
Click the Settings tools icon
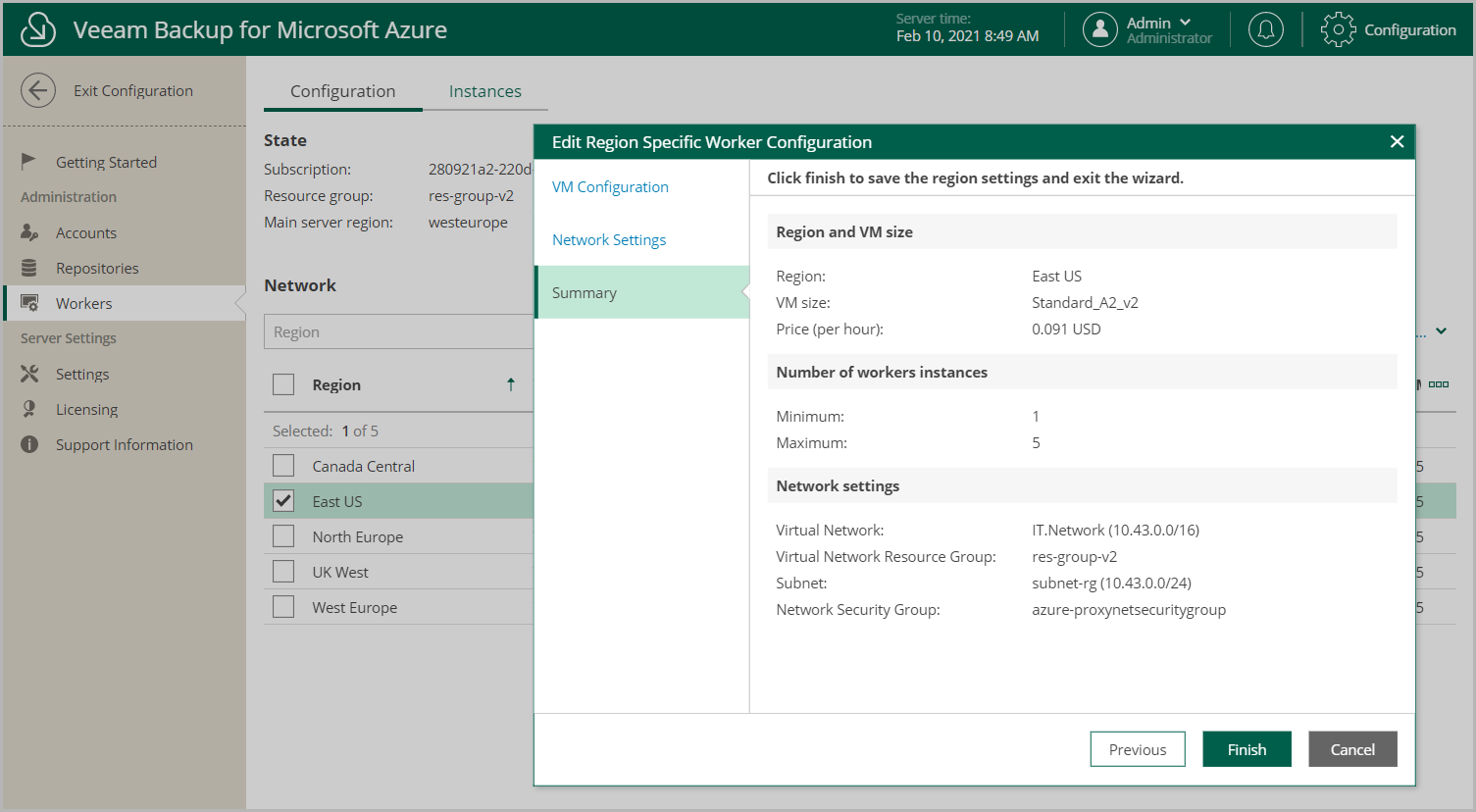(29, 374)
